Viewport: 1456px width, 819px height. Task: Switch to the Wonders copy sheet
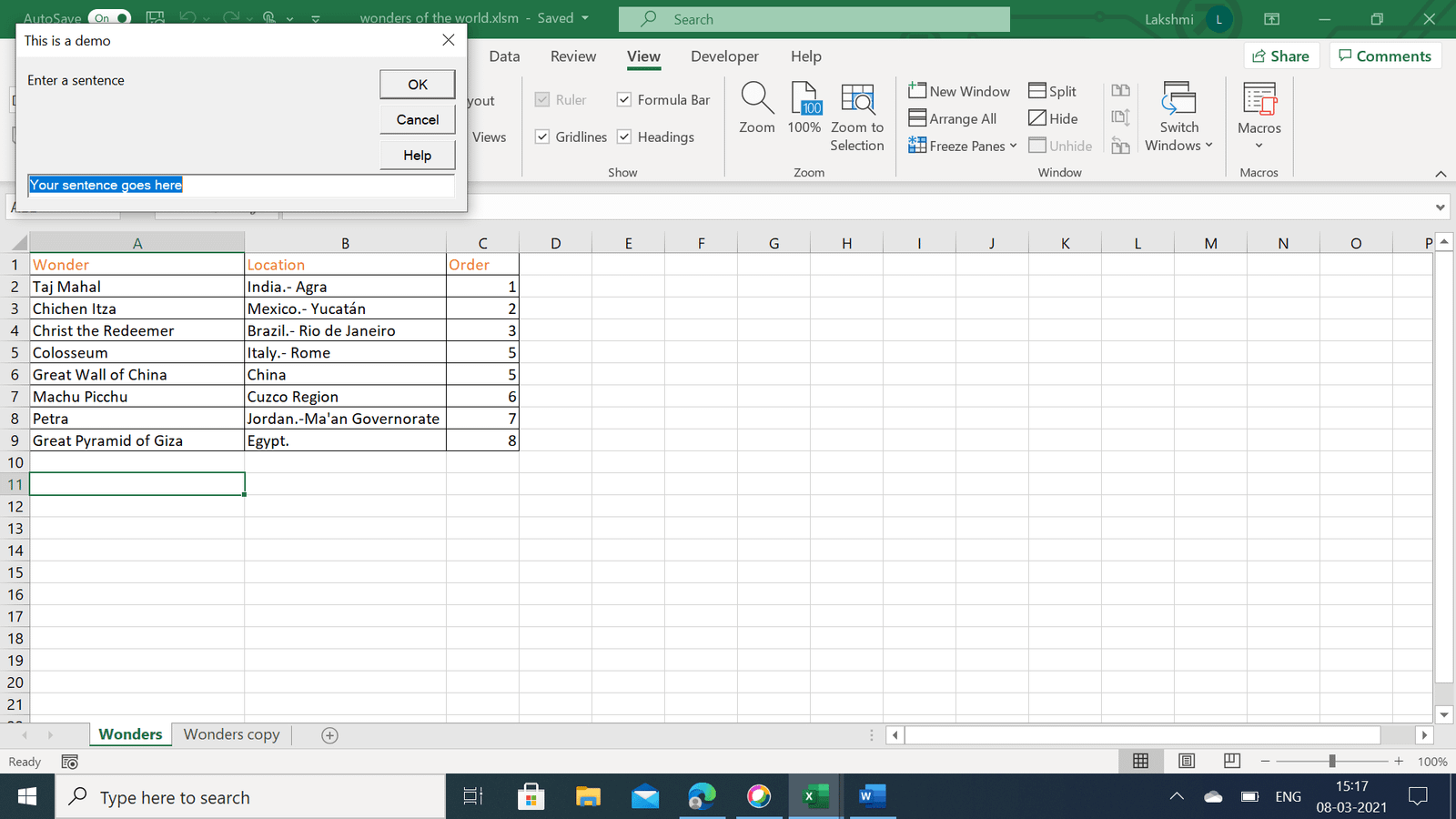[232, 734]
